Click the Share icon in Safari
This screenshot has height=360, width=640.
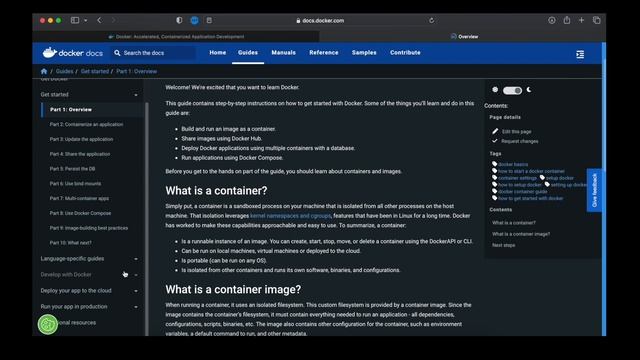click(x=567, y=20)
